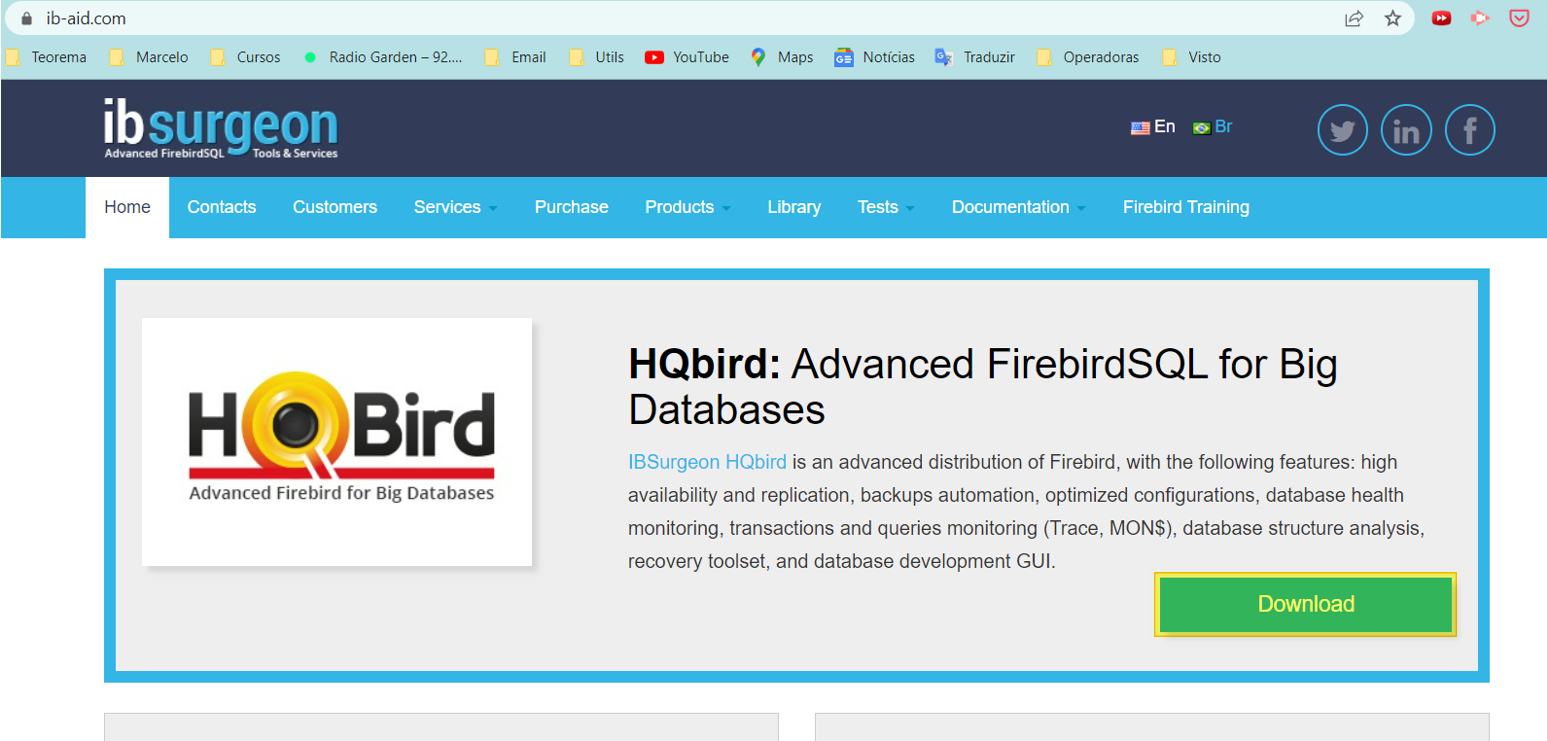Open the LinkedIn social icon

[x=1406, y=131]
